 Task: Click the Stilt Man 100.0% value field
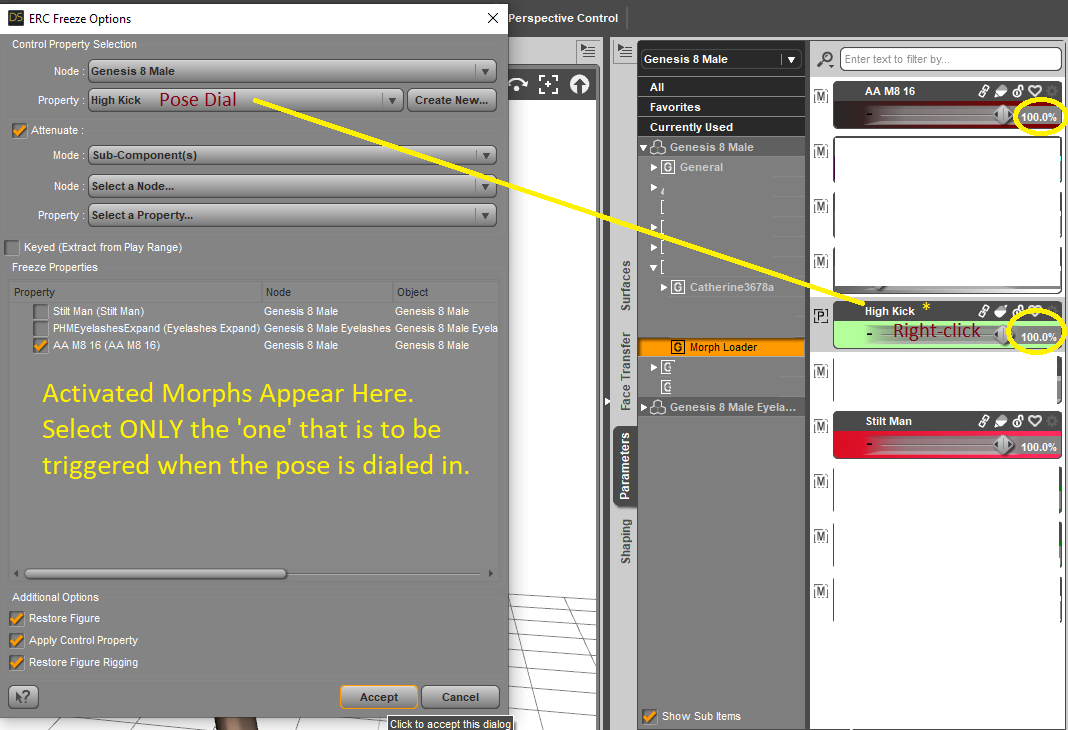pos(1039,447)
